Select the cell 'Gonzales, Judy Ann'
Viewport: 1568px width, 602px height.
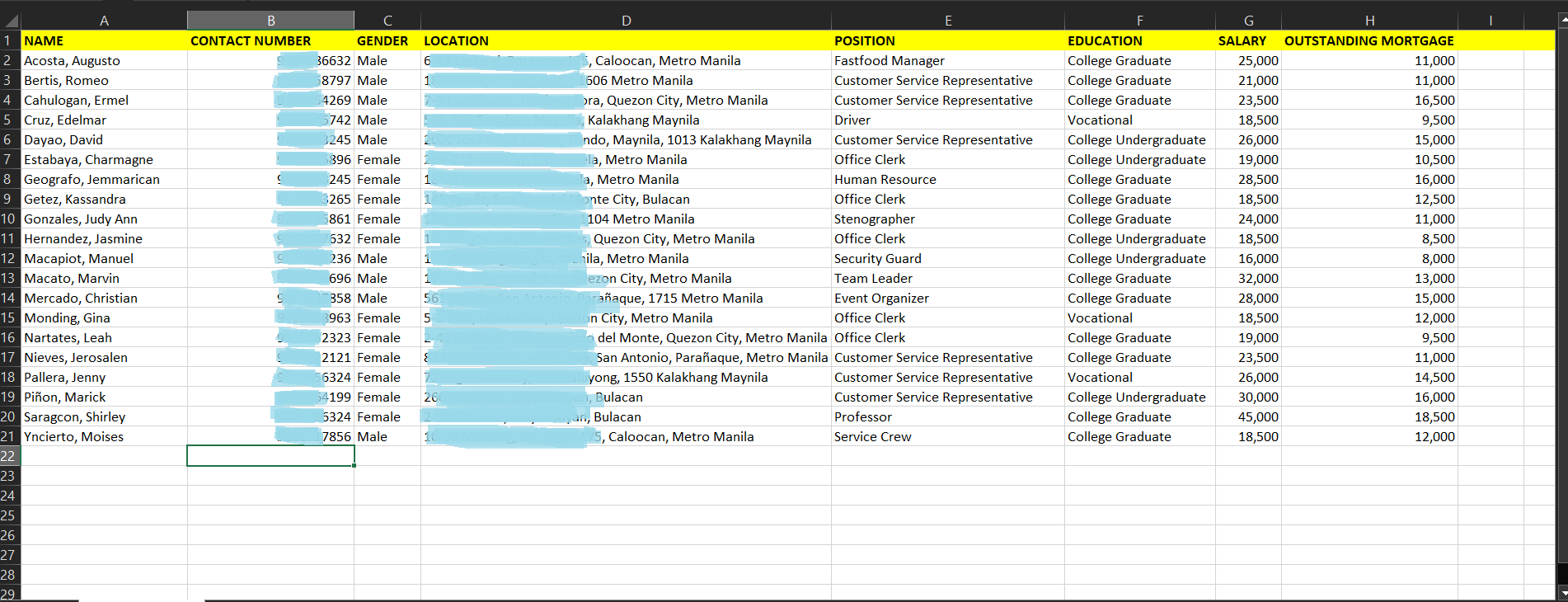pos(104,219)
